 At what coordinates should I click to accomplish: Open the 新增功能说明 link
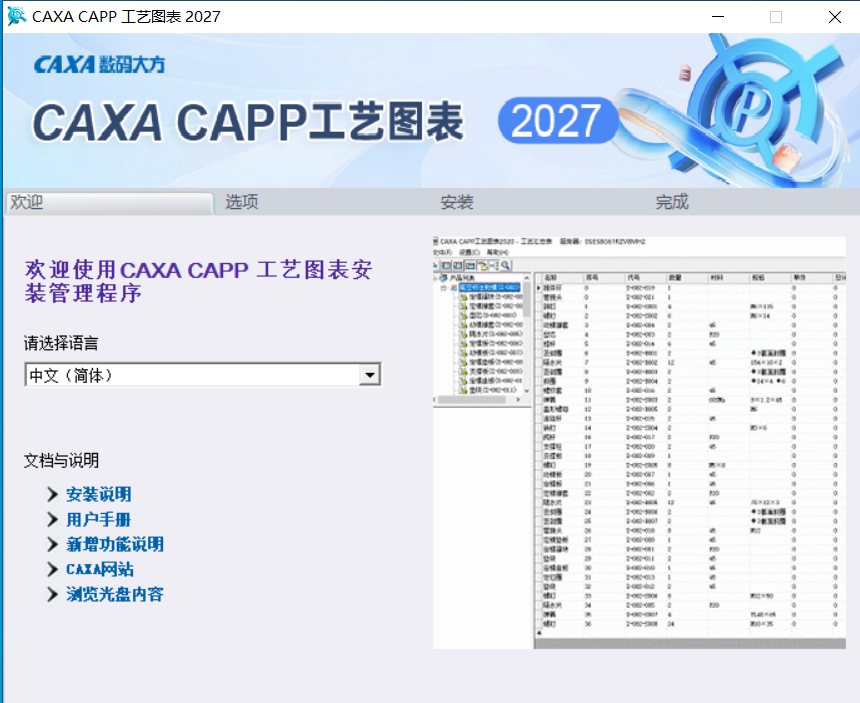pyautogui.click(x=115, y=545)
